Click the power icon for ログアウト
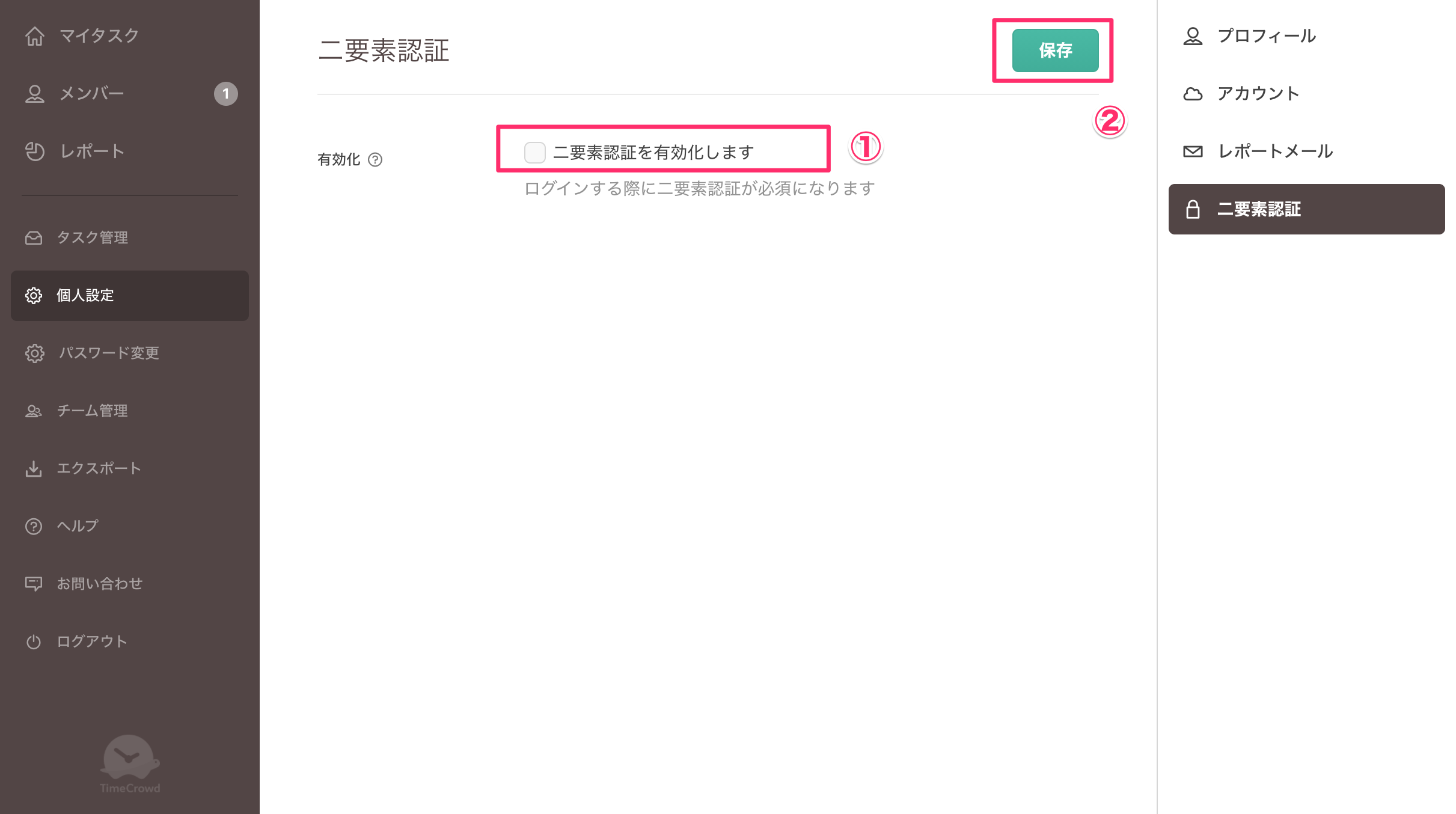 click(34, 642)
